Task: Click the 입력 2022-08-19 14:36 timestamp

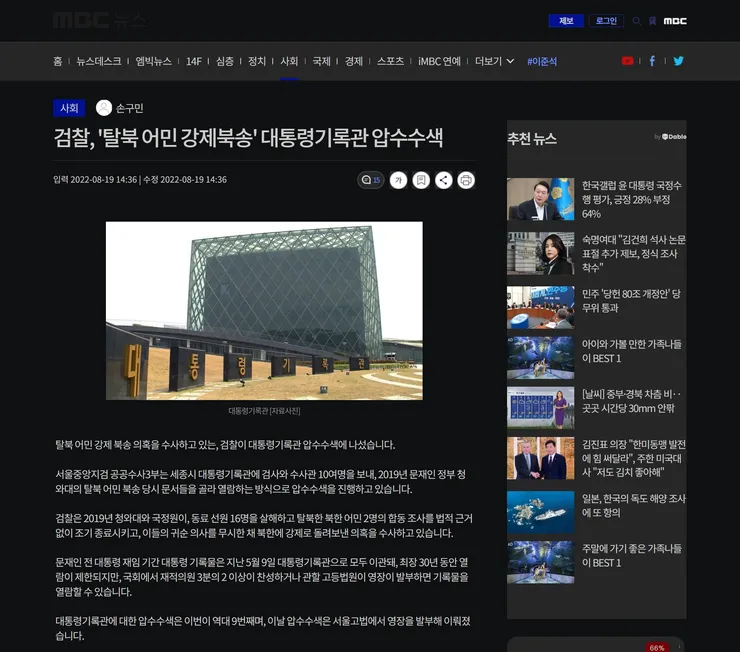Action: coord(95,180)
